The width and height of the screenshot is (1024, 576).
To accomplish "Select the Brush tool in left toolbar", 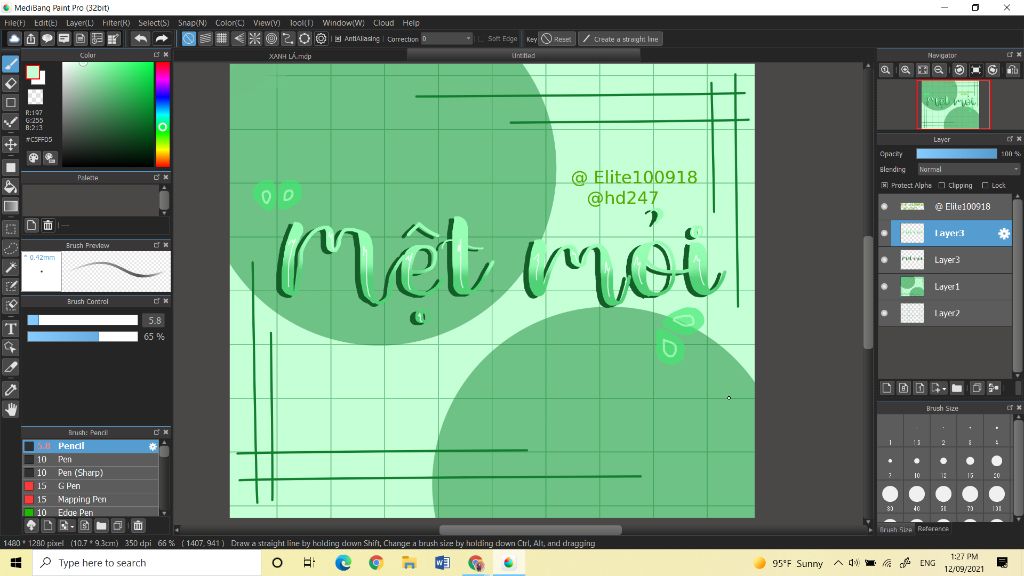I will click(10, 64).
